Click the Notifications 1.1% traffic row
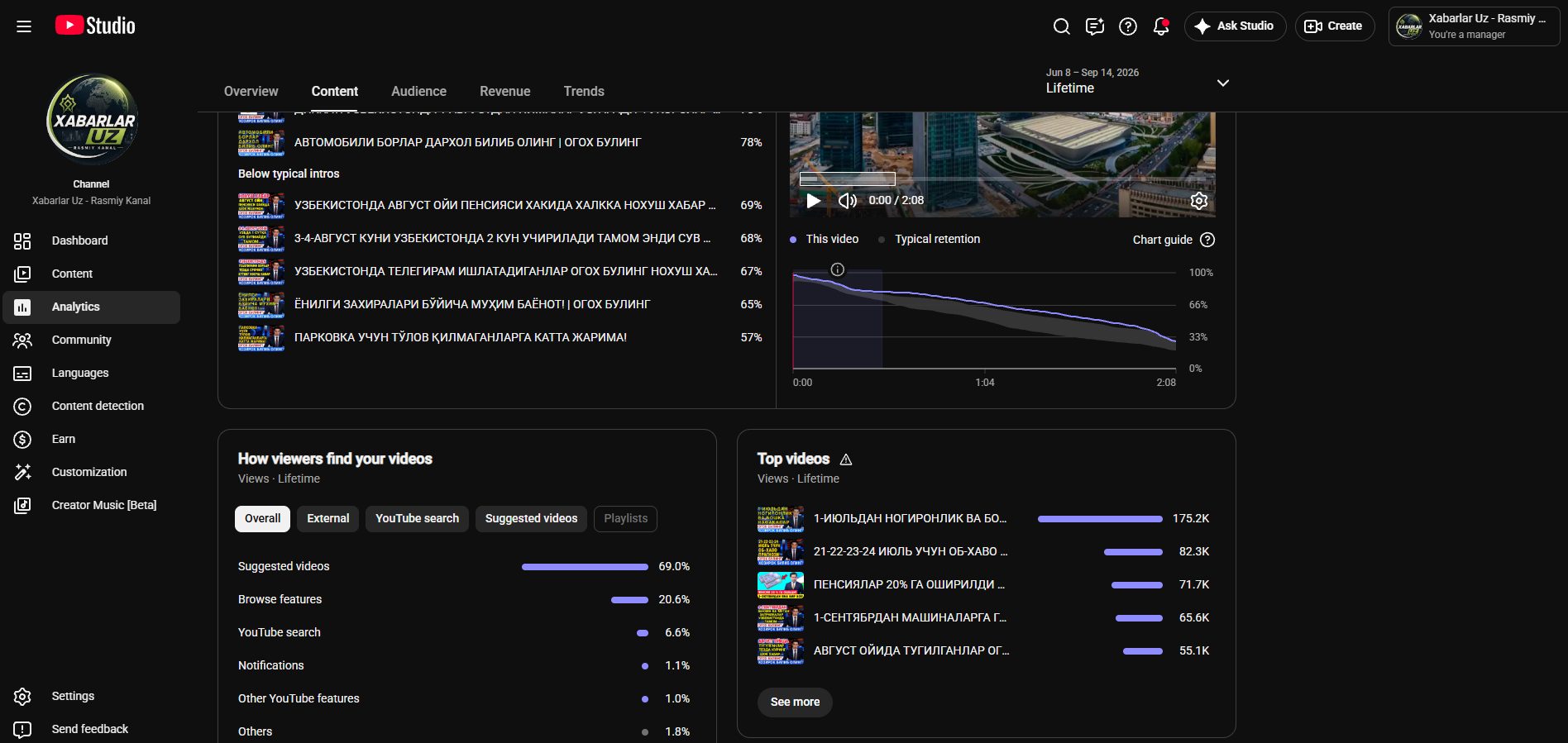Image resolution: width=1568 pixels, height=743 pixels. click(464, 665)
